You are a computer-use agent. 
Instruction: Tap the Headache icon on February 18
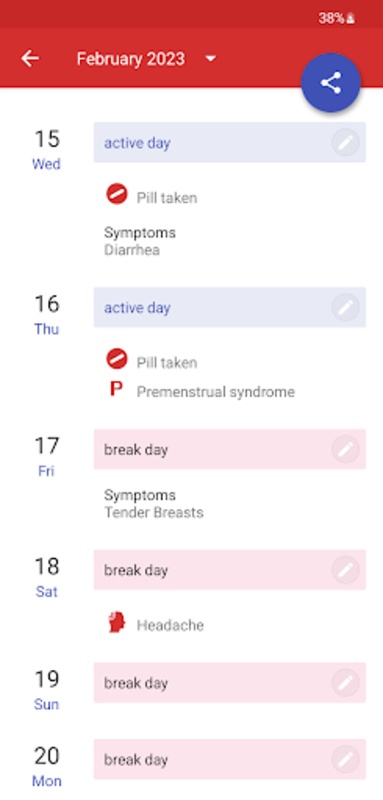tap(117, 623)
